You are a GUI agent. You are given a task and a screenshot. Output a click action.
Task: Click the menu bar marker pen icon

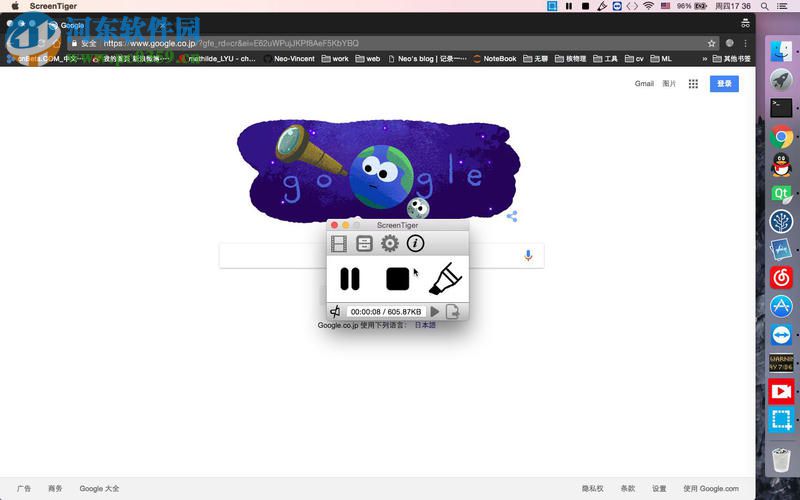(x=602, y=6)
